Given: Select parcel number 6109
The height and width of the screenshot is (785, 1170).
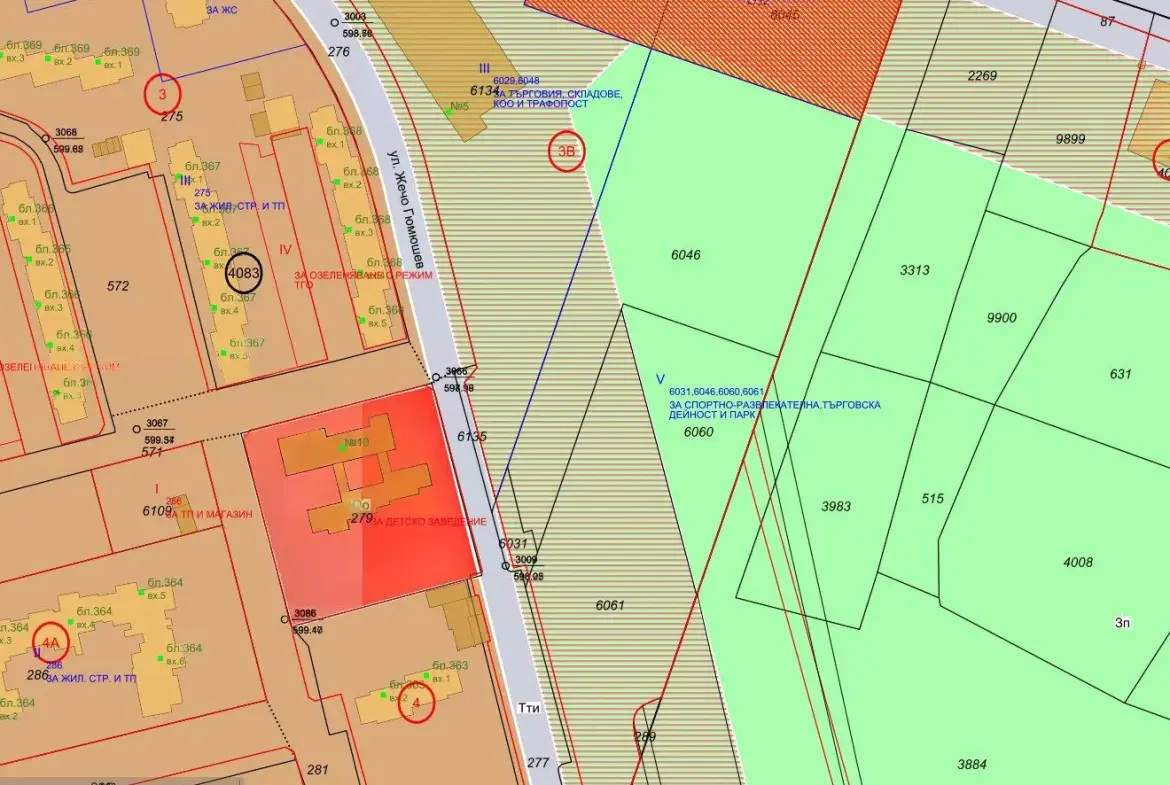Looking at the screenshot, I should tap(157, 511).
